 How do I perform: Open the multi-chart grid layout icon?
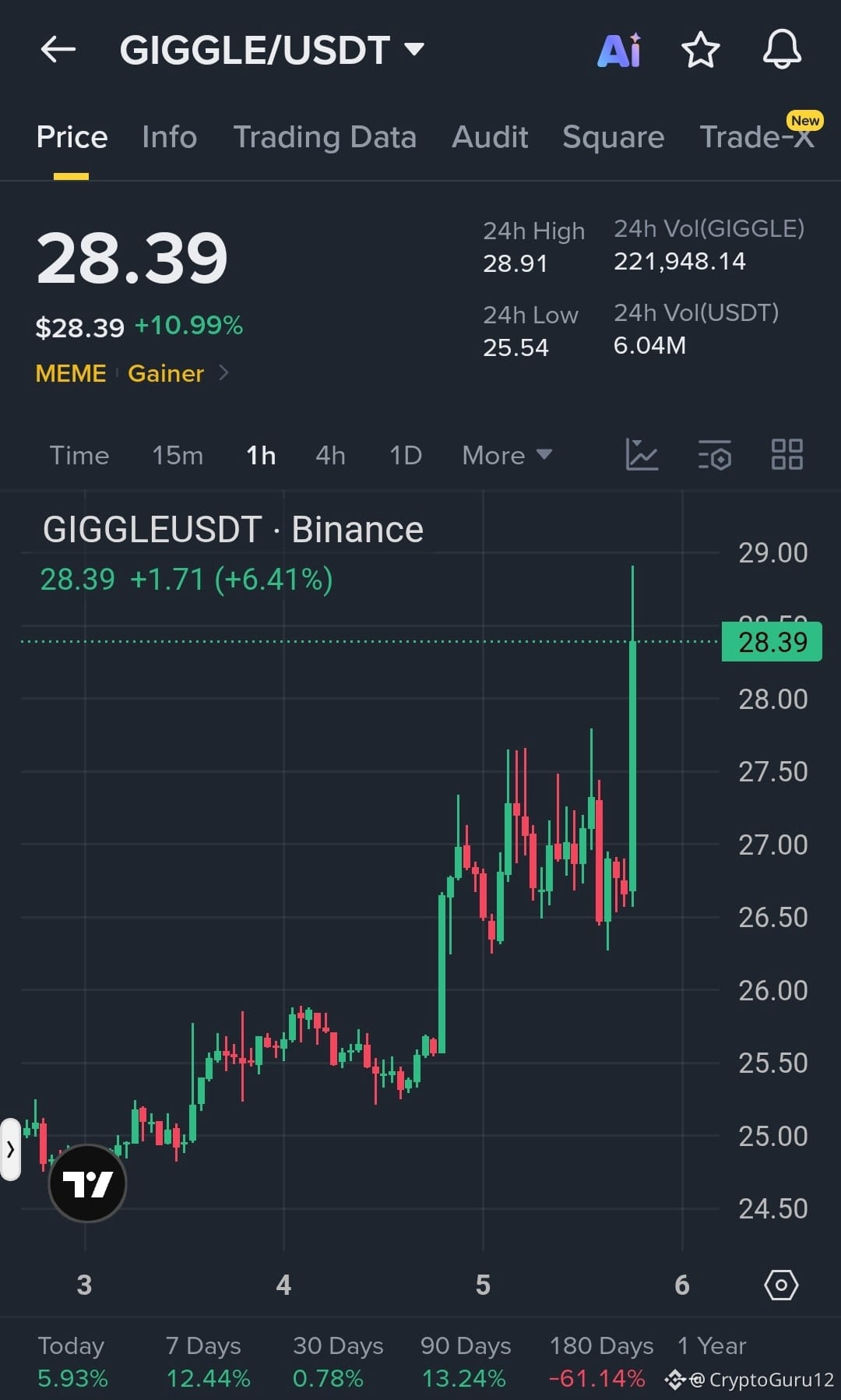pos(786,454)
